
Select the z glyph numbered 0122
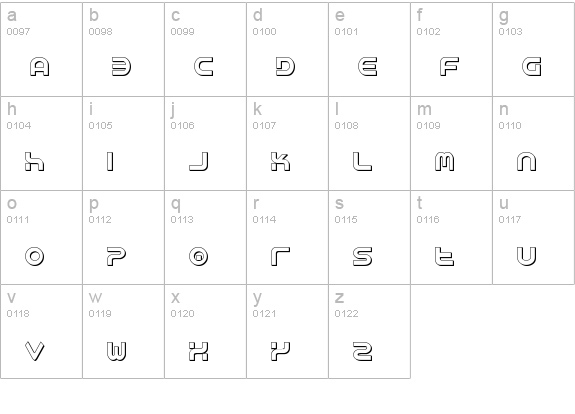[363, 351]
